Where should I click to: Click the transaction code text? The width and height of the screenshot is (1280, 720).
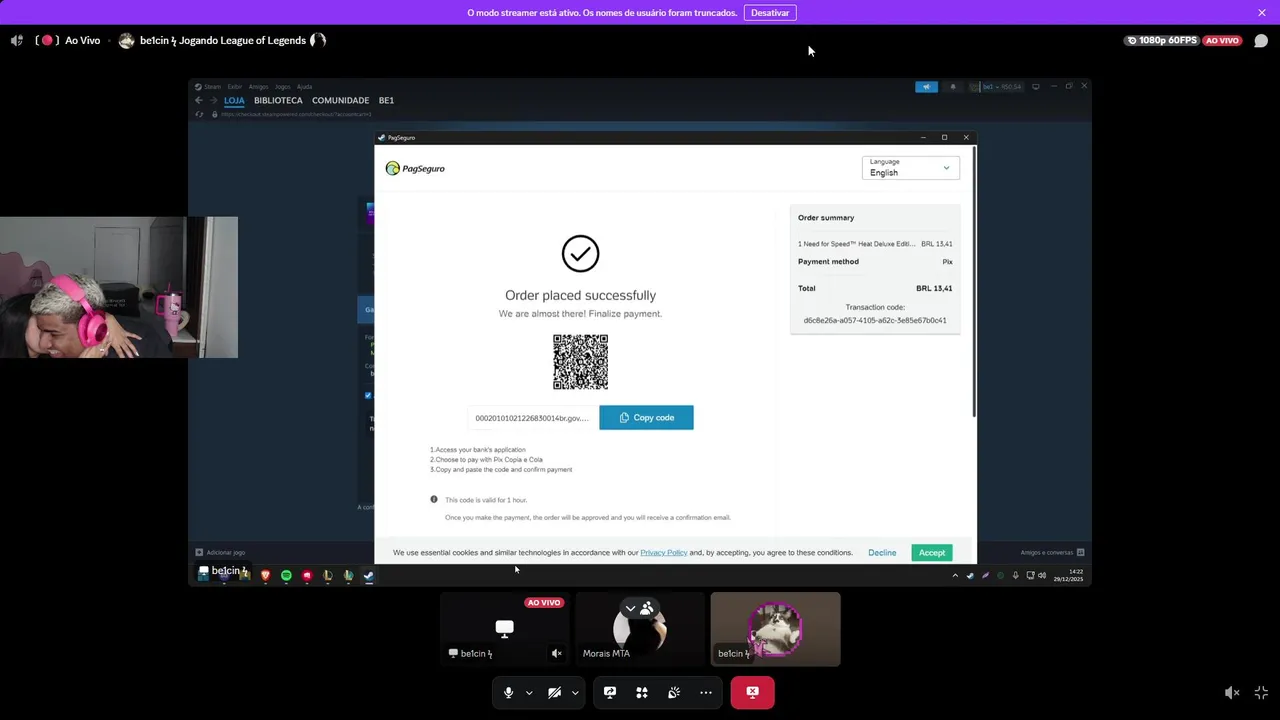tap(875, 321)
